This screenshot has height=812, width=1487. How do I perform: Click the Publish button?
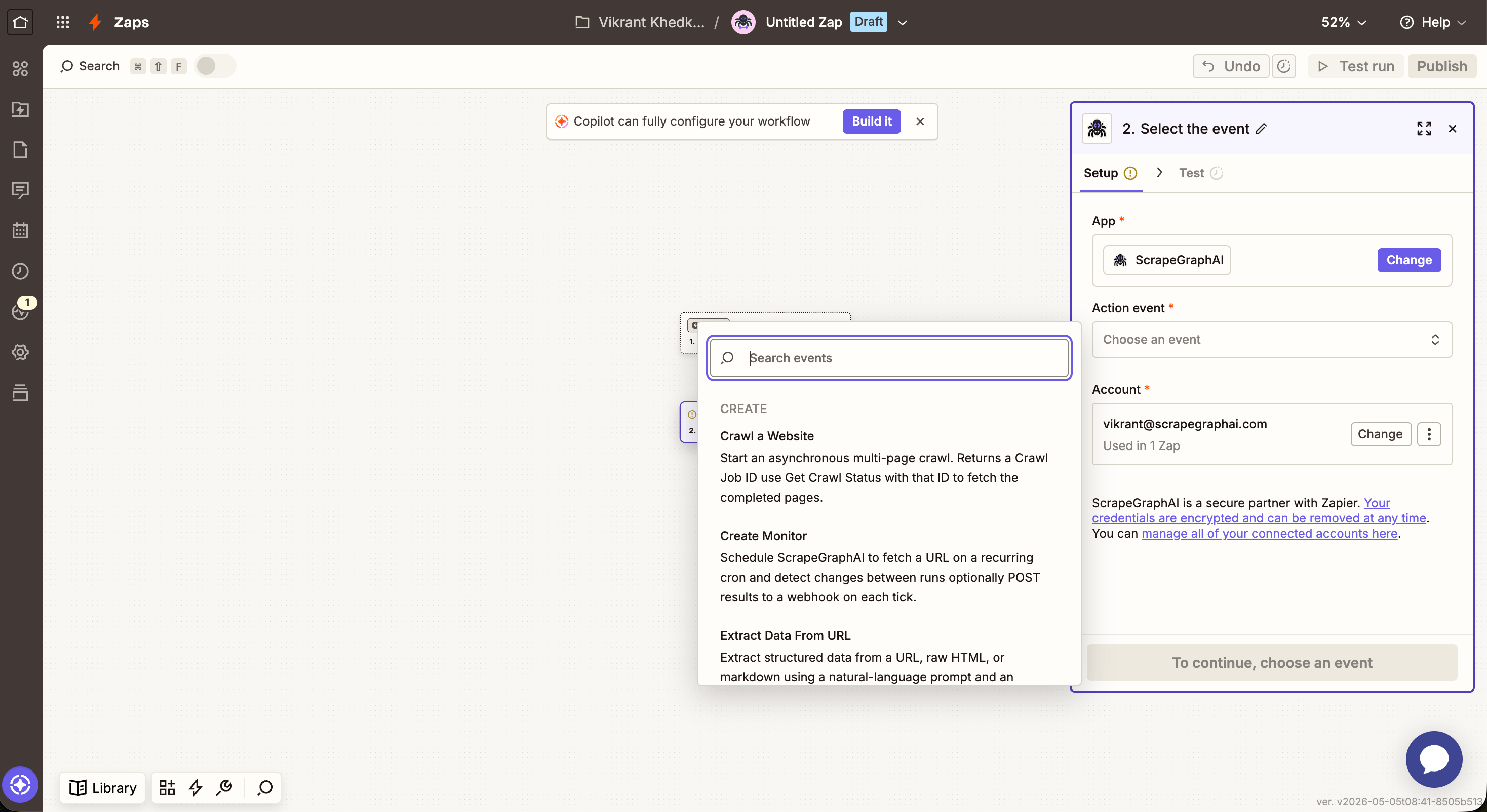[1441, 66]
